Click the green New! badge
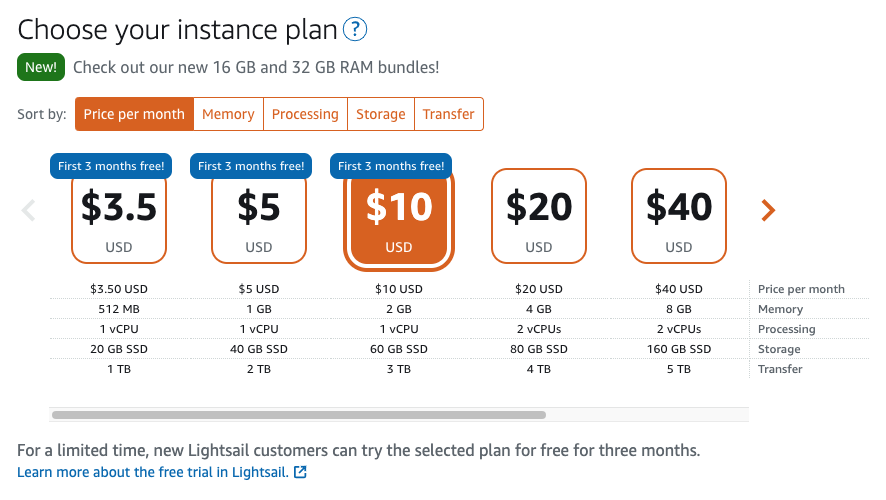Screen dimensions: 886x500 click(x=41, y=68)
